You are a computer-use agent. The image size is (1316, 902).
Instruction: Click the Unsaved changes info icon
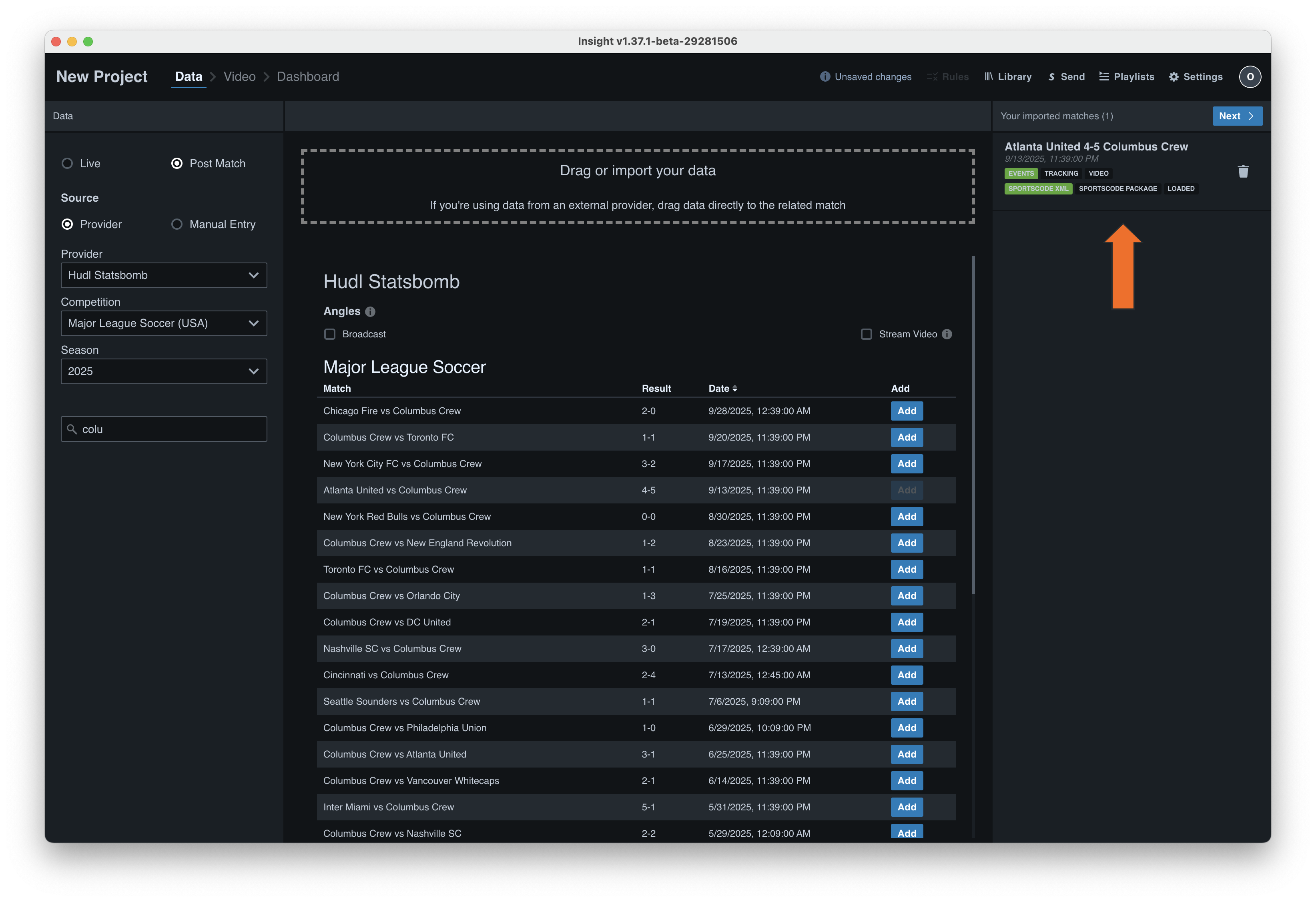pyautogui.click(x=825, y=76)
